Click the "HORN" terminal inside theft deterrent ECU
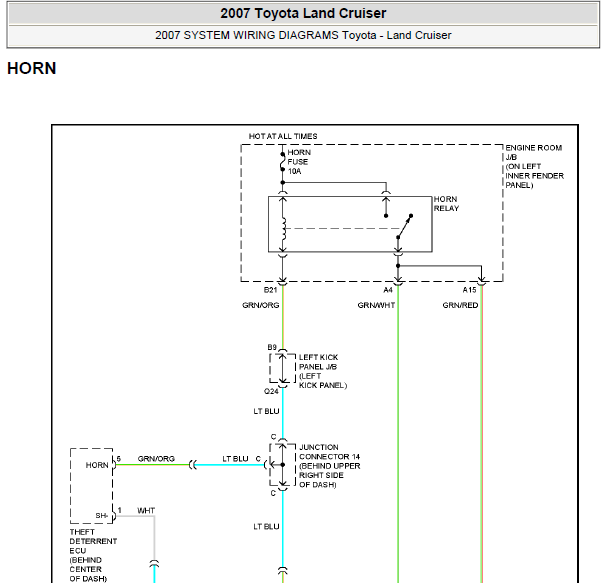 [x=97, y=465]
